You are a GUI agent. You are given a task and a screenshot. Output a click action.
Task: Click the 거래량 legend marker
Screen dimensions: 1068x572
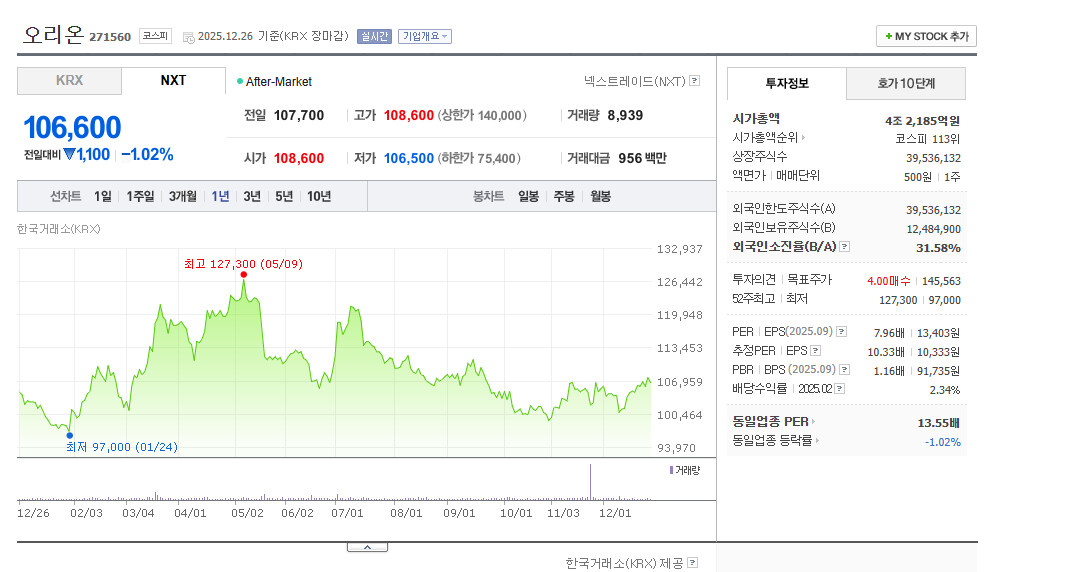pos(672,470)
